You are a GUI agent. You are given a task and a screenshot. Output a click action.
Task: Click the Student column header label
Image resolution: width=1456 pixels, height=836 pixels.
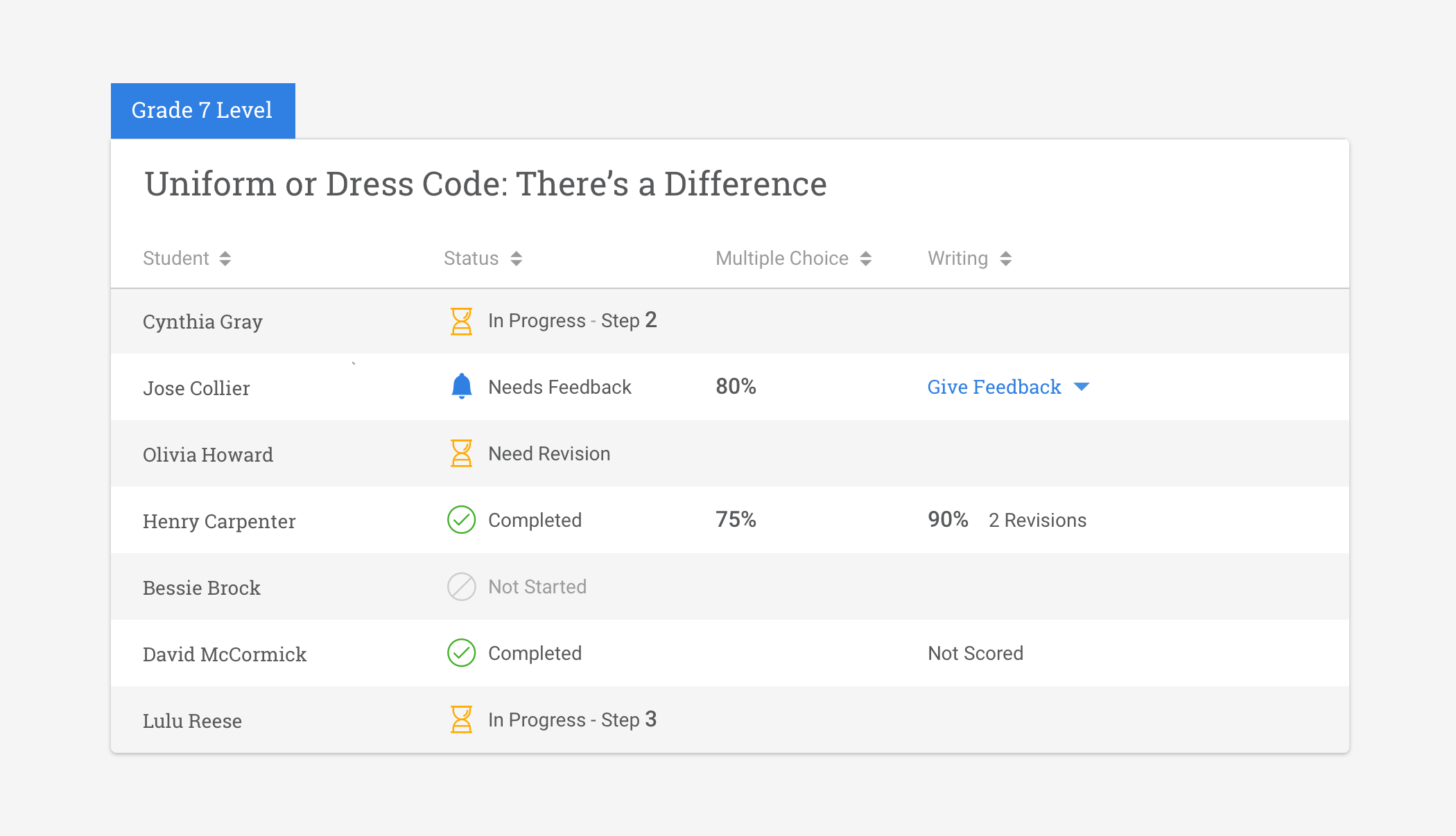175,259
